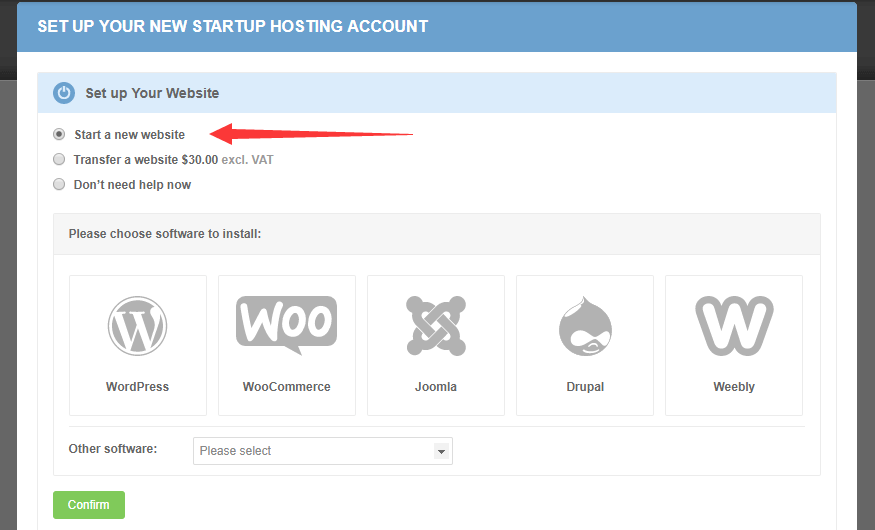Click the Start a new website label text
Screen dimensions: 875x530
click(129, 134)
